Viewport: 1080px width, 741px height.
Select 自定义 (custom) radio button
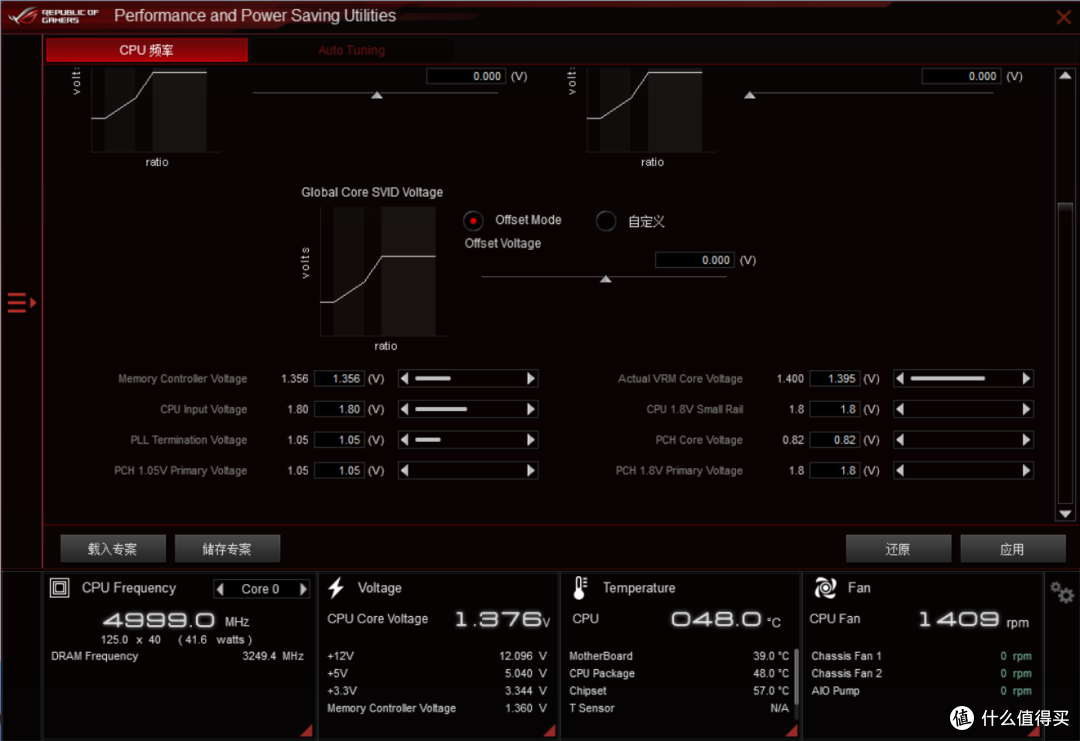click(x=605, y=220)
